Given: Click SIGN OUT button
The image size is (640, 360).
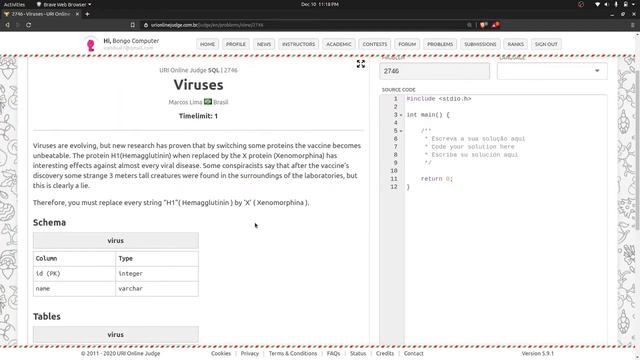Looking at the screenshot, I should click(x=546, y=44).
